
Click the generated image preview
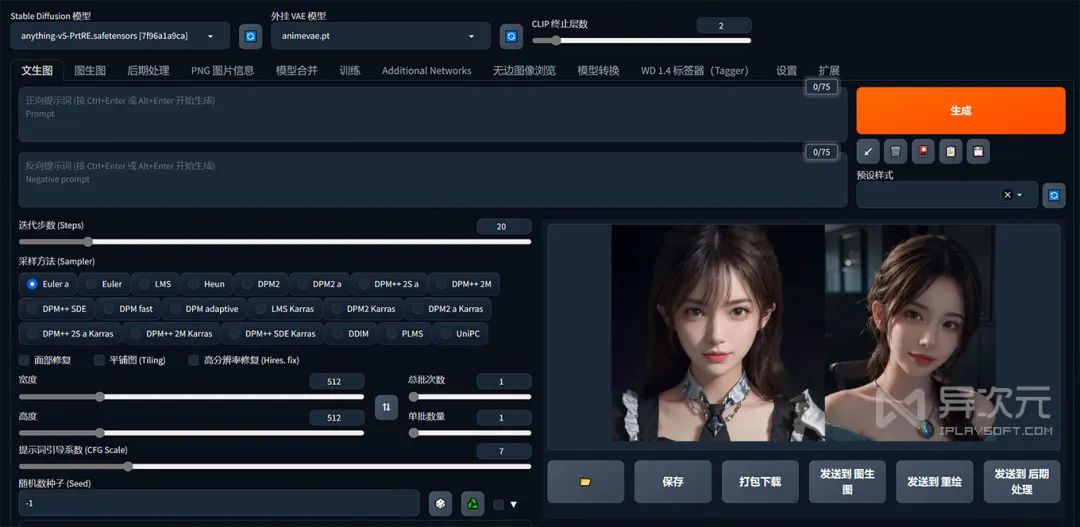coord(803,333)
